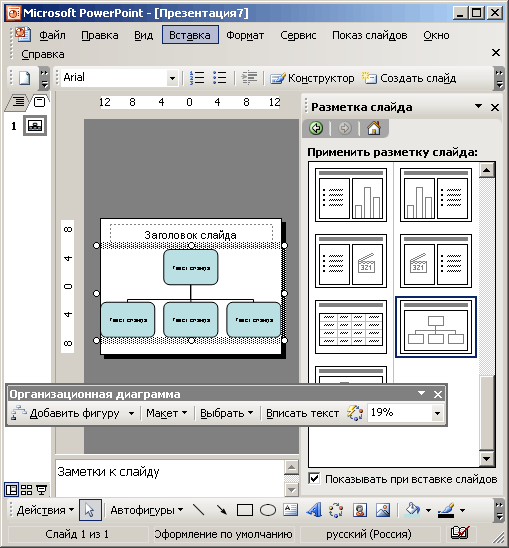Click the layout list scroll down arrow
Image resolution: width=509 pixels, height=548 pixels.
[x=487, y=459]
